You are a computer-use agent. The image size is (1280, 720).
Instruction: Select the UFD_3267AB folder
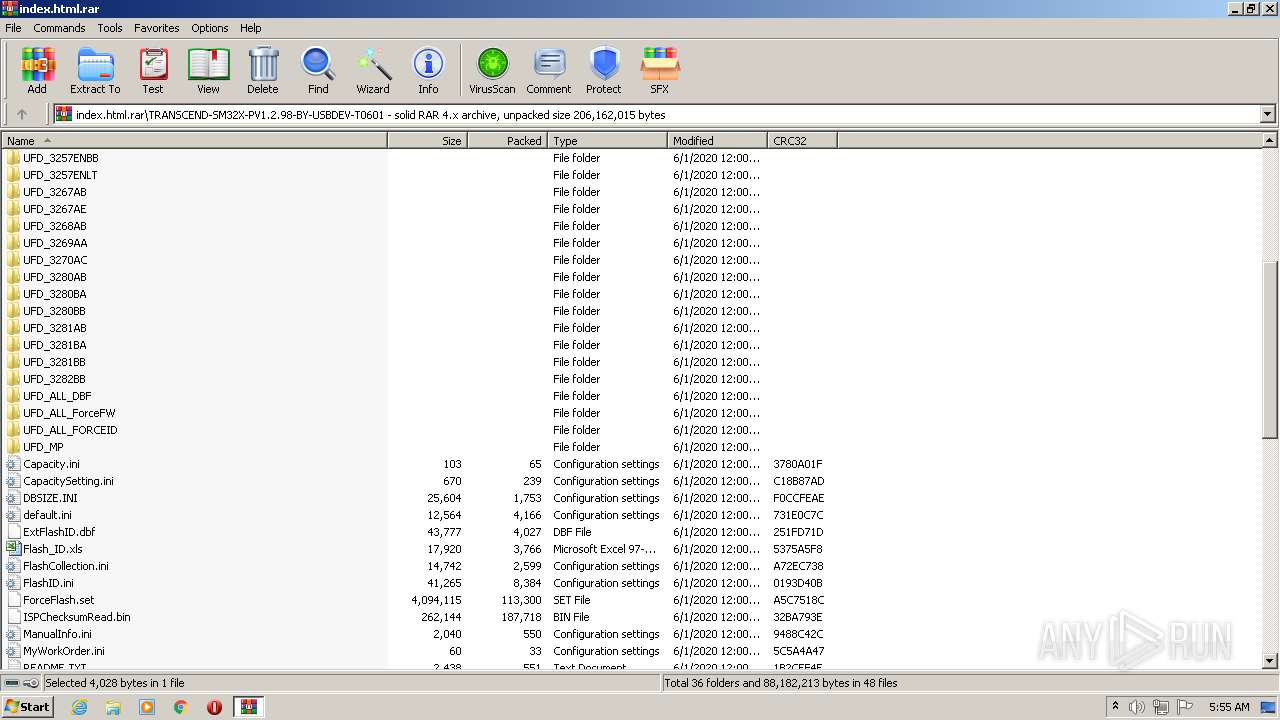coord(55,192)
